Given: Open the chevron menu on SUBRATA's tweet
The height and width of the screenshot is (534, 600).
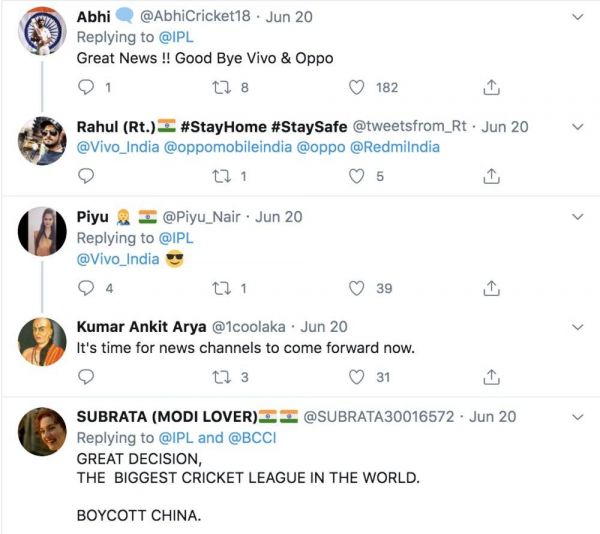Looking at the screenshot, I should coord(577,416).
